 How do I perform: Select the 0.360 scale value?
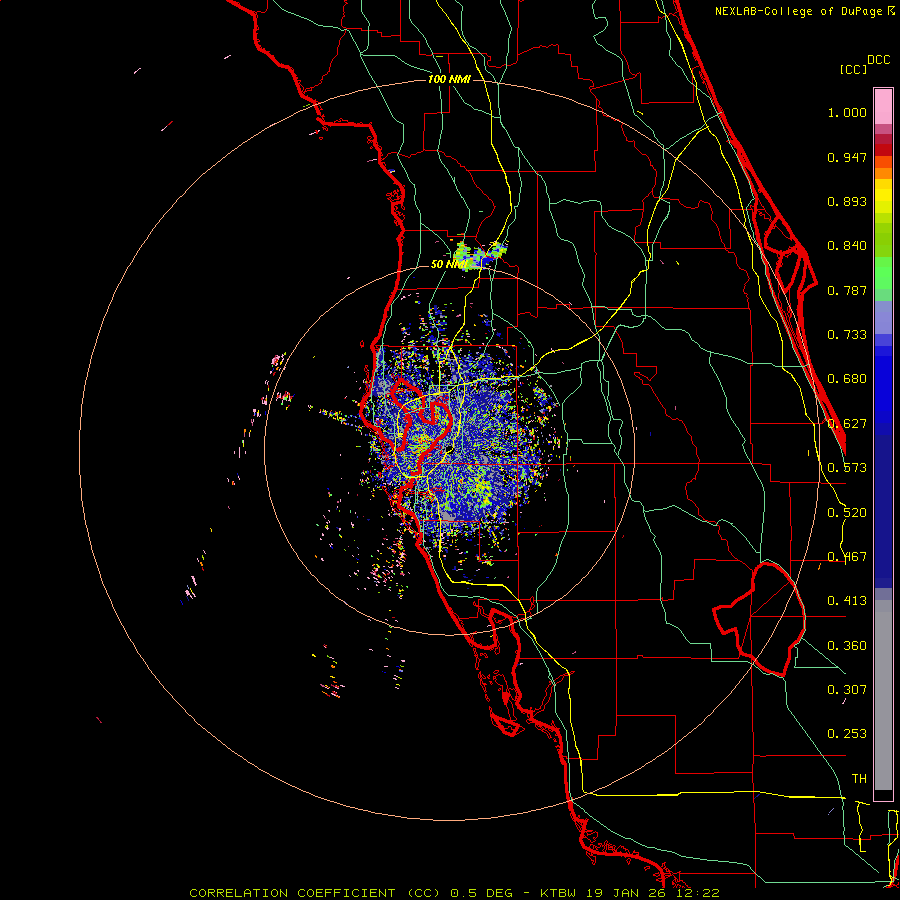(x=847, y=646)
